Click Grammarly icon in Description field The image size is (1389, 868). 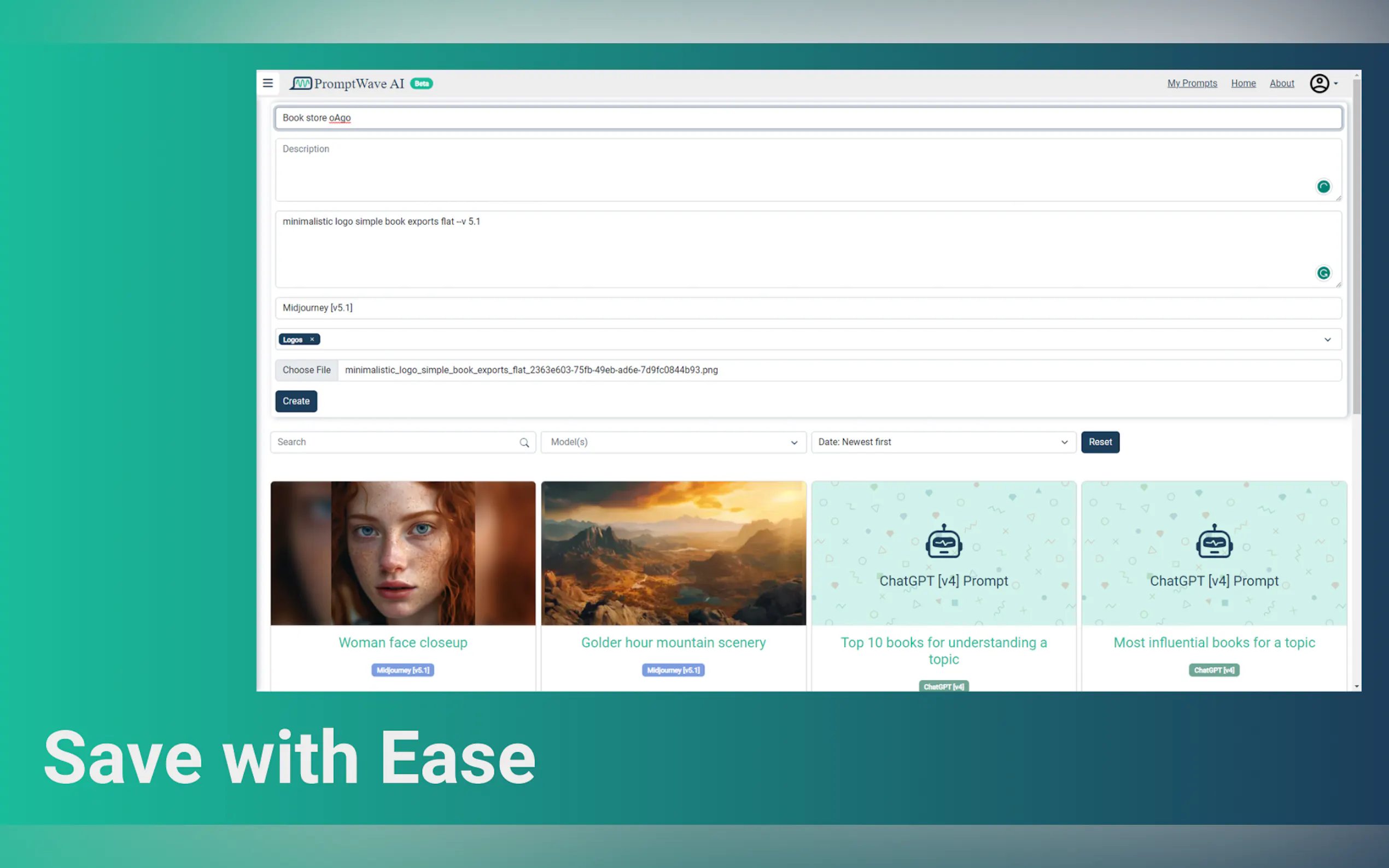click(x=1323, y=186)
